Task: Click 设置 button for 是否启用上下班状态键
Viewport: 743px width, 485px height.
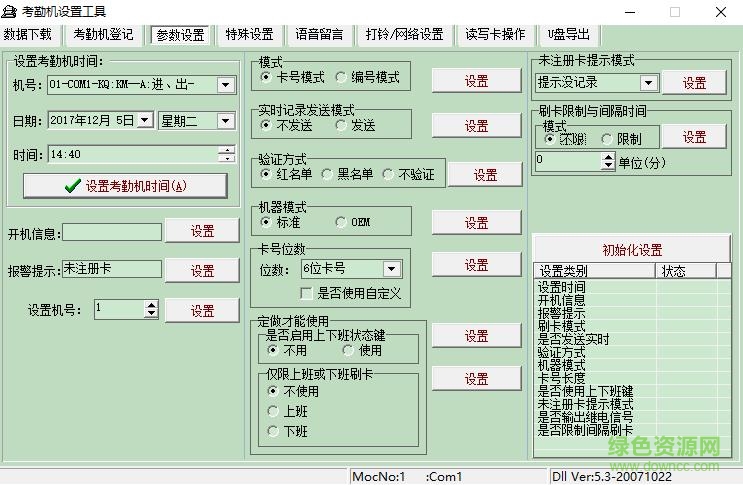Action: (x=476, y=336)
